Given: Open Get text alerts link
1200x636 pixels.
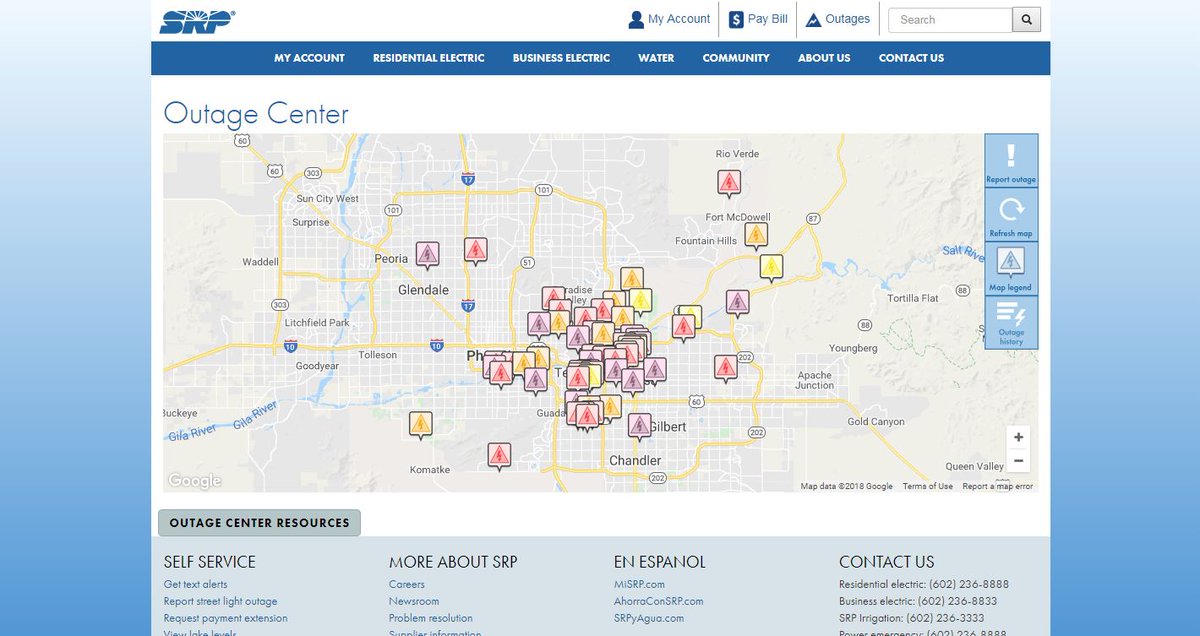Looking at the screenshot, I should pos(195,584).
